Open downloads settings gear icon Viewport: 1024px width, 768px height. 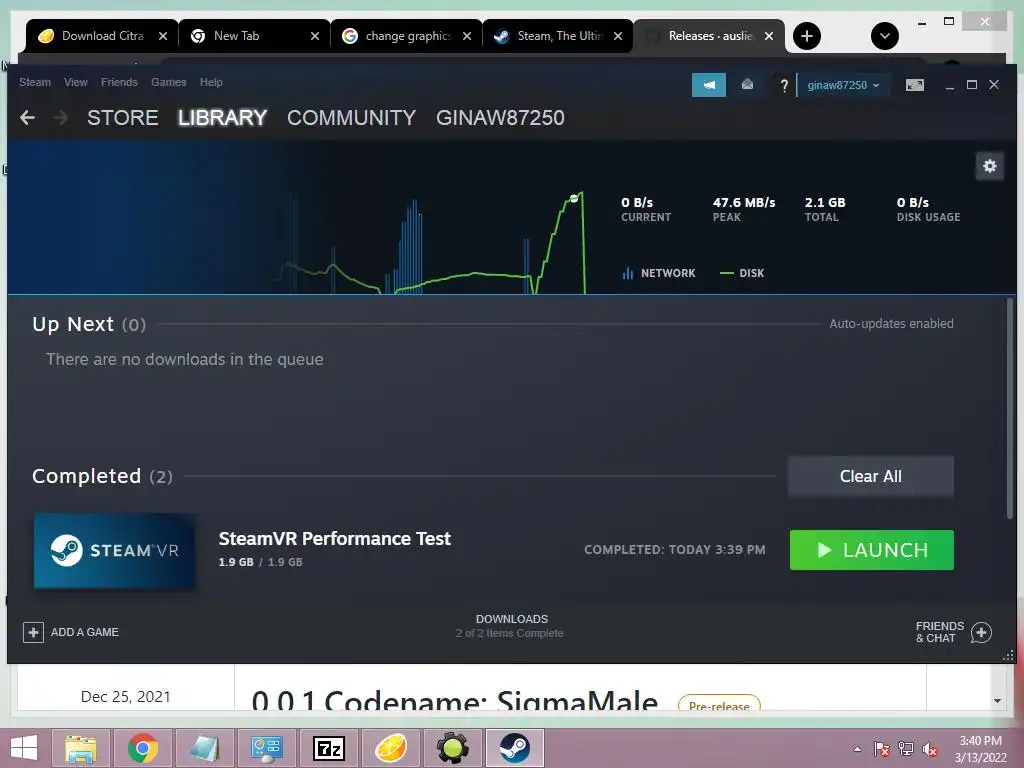click(990, 166)
